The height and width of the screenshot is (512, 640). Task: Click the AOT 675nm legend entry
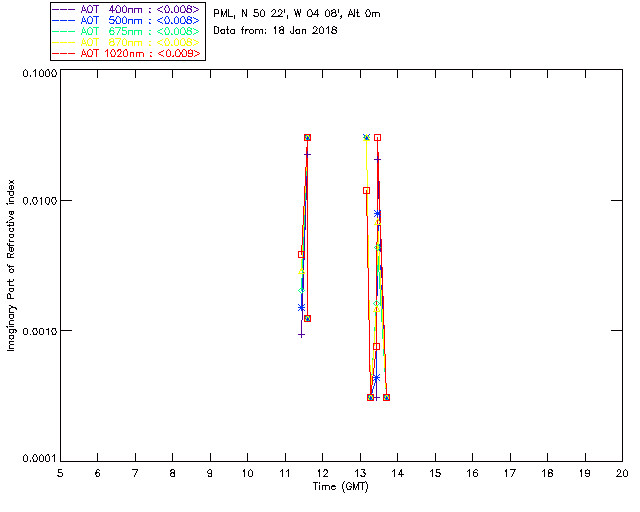(127, 31)
